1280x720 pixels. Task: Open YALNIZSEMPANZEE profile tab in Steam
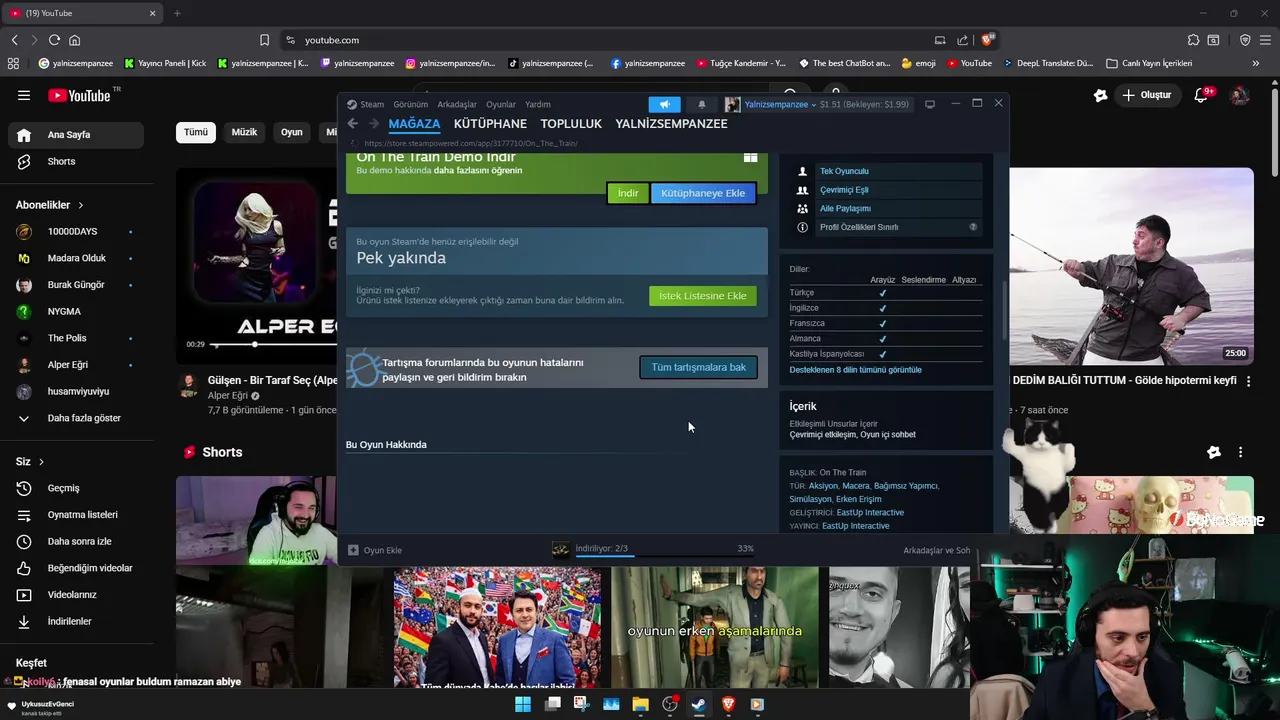click(x=671, y=124)
